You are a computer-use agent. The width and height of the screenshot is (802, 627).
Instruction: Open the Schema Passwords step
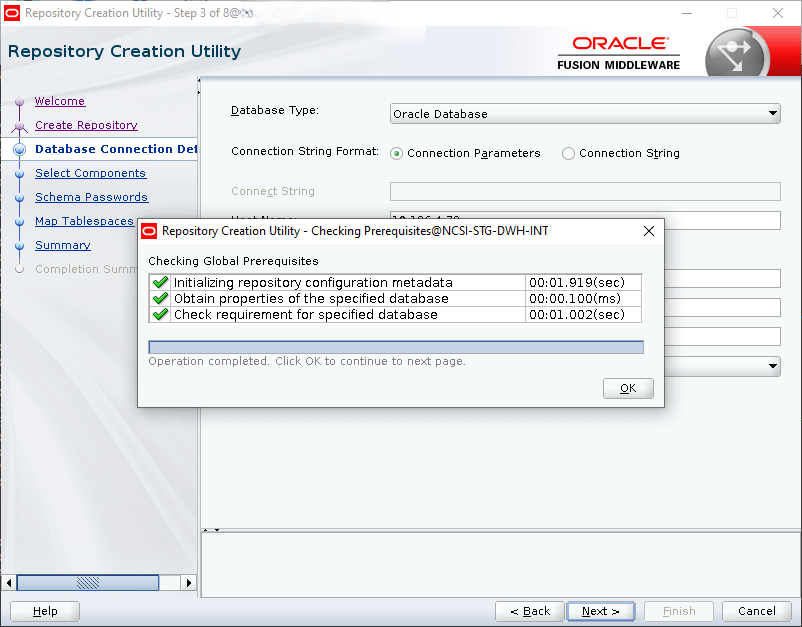[91, 197]
